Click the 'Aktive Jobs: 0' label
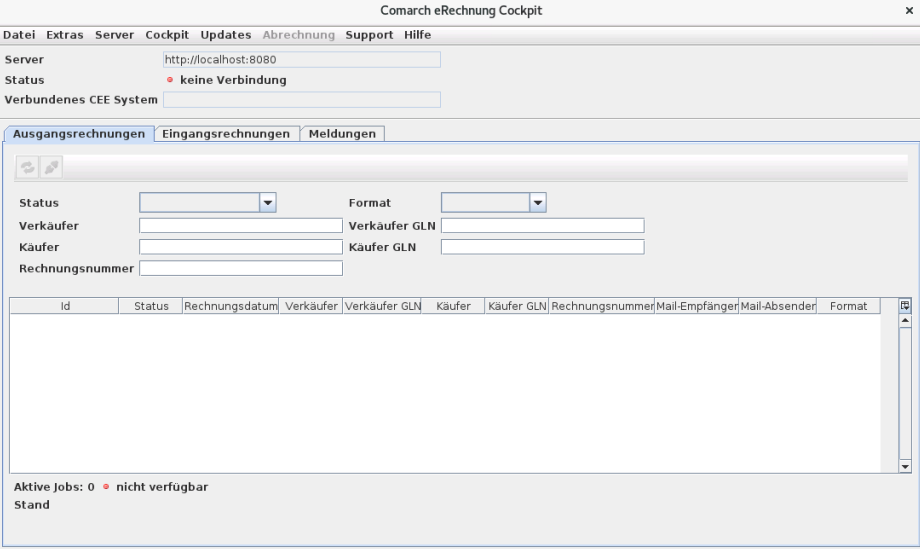The width and height of the screenshot is (920, 549). click(x=54, y=487)
